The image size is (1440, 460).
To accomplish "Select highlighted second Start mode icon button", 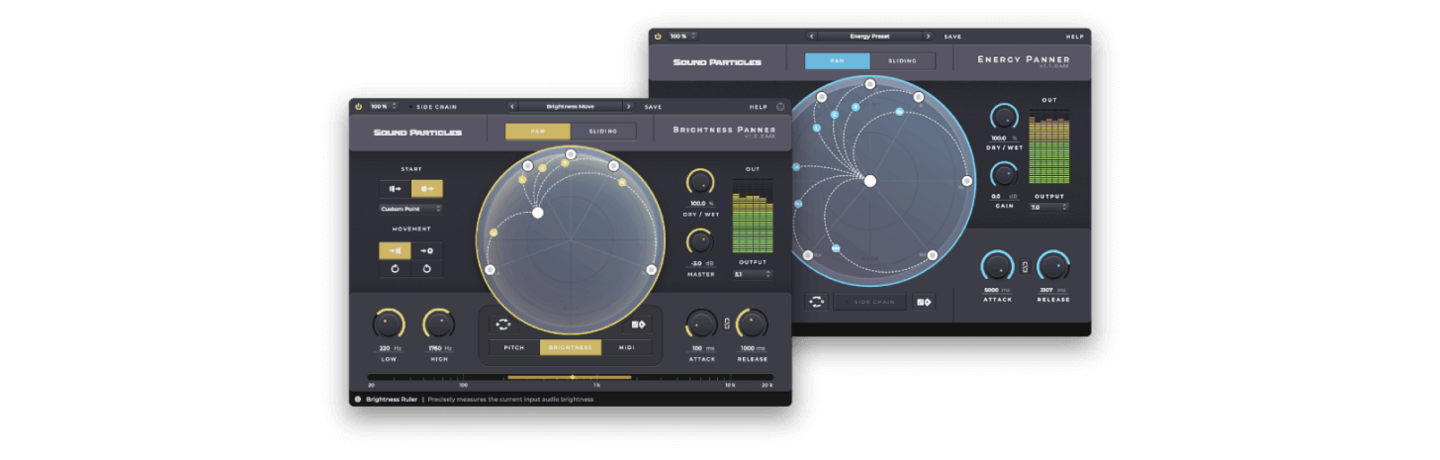I will point(427,188).
